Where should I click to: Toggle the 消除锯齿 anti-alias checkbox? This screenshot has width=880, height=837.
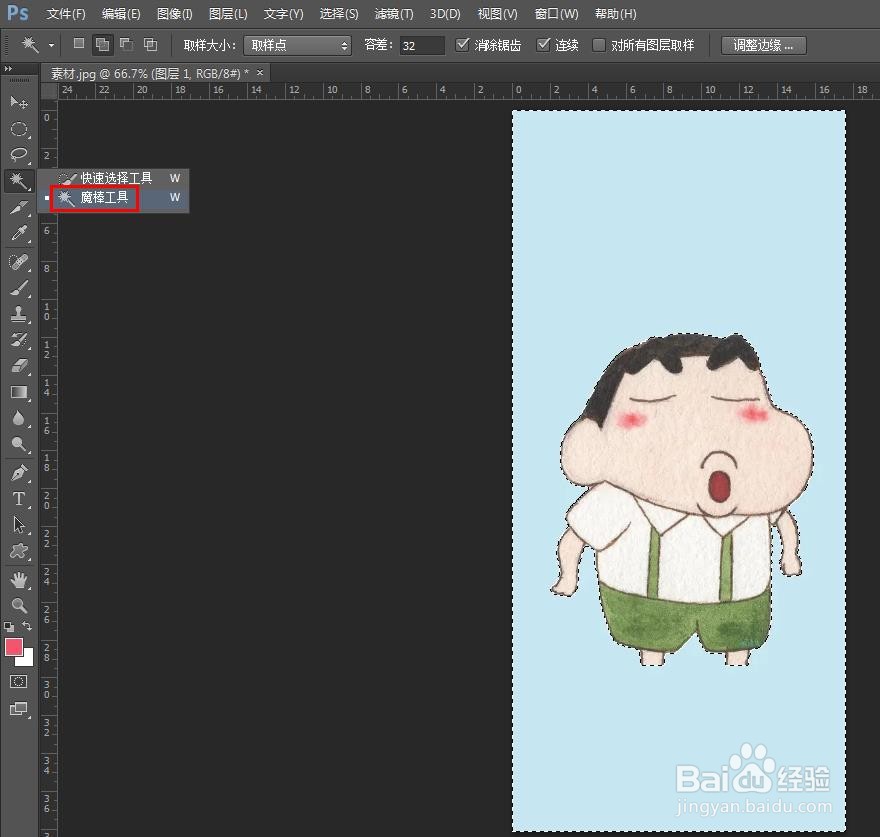pyautogui.click(x=462, y=44)
